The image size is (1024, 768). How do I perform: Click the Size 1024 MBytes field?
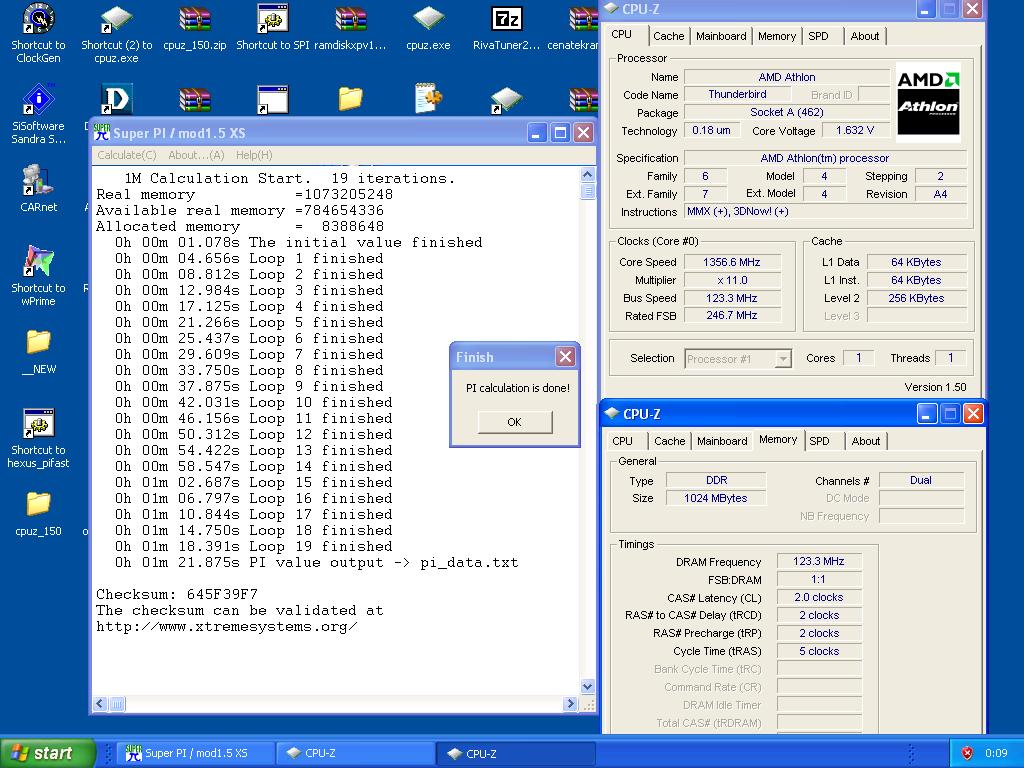(715, 498)
